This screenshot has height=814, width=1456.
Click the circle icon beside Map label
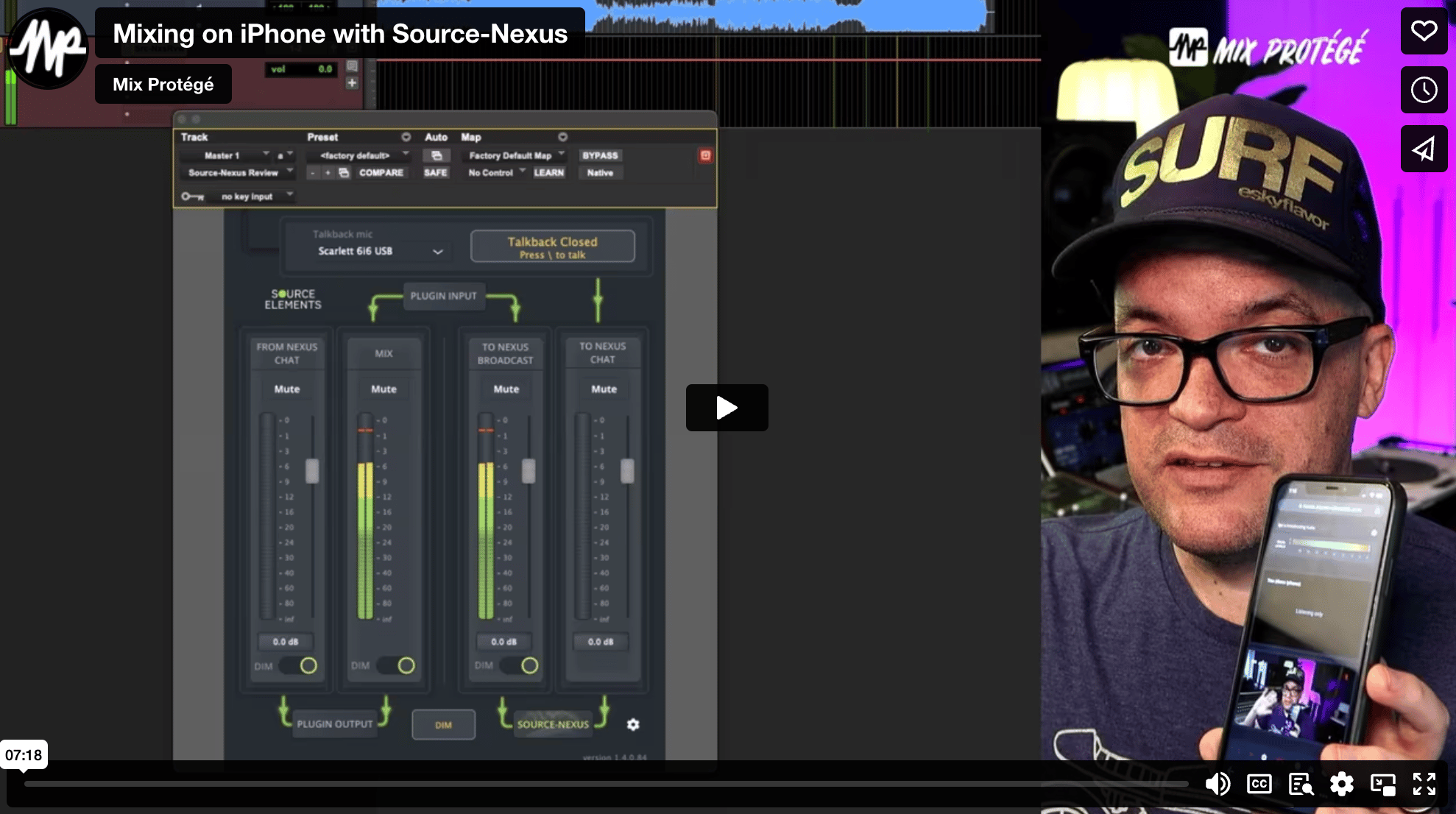[562, 137]
